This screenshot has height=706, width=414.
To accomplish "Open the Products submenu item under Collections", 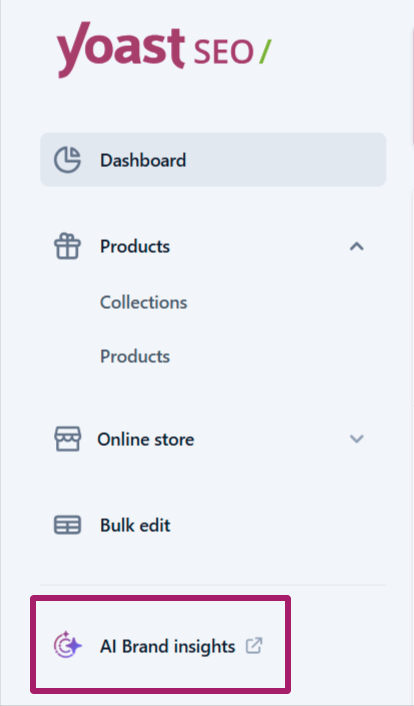I will tap(135, 356).
